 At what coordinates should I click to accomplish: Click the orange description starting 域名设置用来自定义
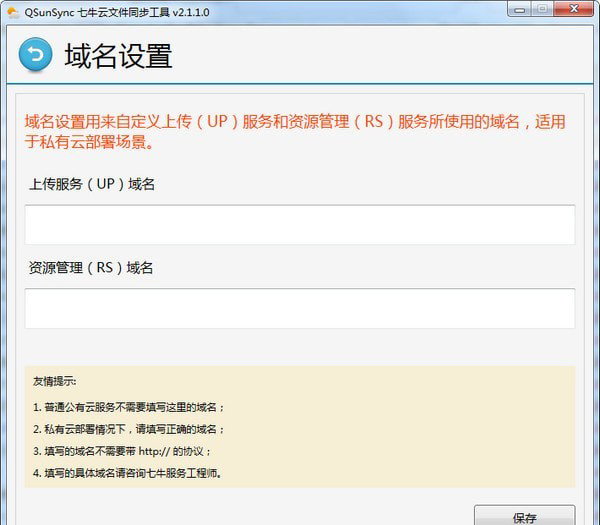coord(295,132)
